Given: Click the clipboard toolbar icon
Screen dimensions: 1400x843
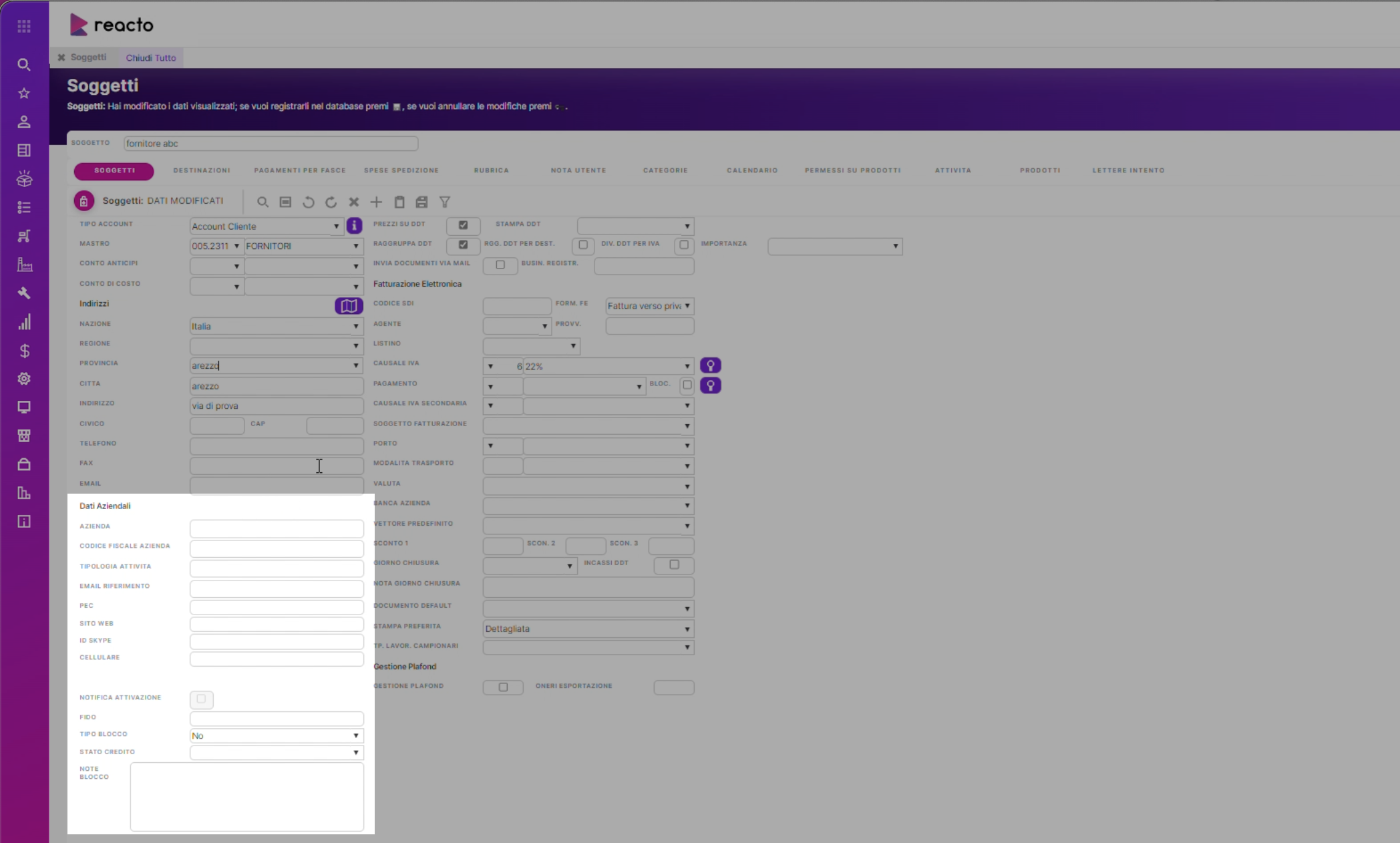Looking at the screenshot, I should 399,202.
